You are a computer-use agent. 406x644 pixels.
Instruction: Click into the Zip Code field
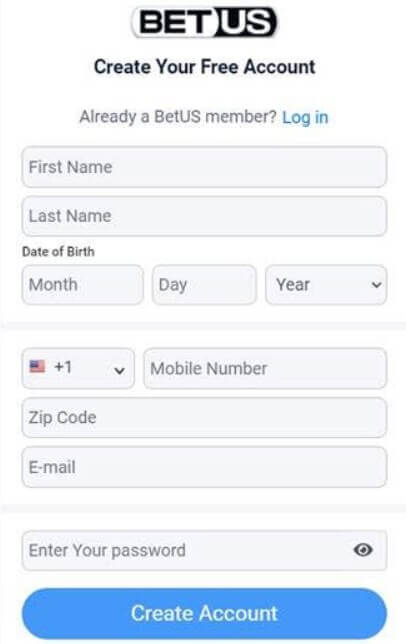pos(204,417)
